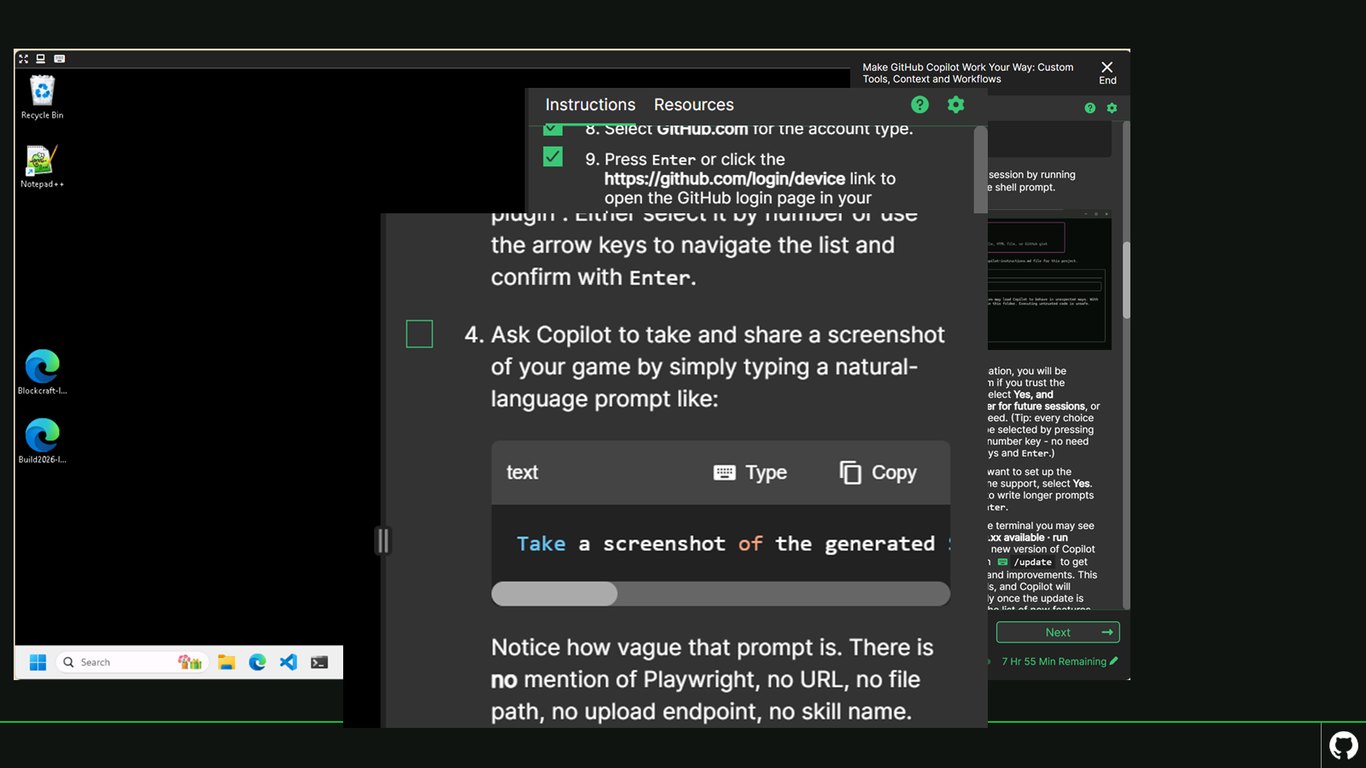Click the horizontal code scrollbar thumb
1366x768 pixels.
555,594
